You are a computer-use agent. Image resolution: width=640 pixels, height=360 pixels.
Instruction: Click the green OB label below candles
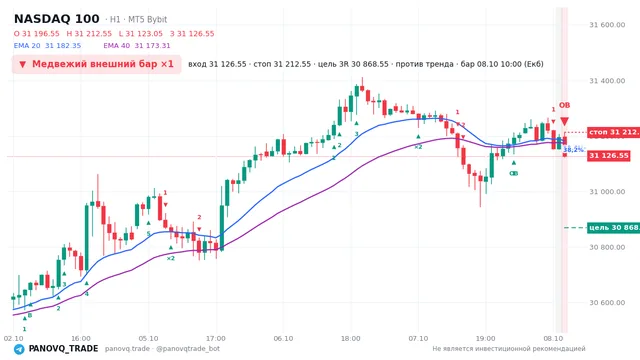tap(513, 173)
